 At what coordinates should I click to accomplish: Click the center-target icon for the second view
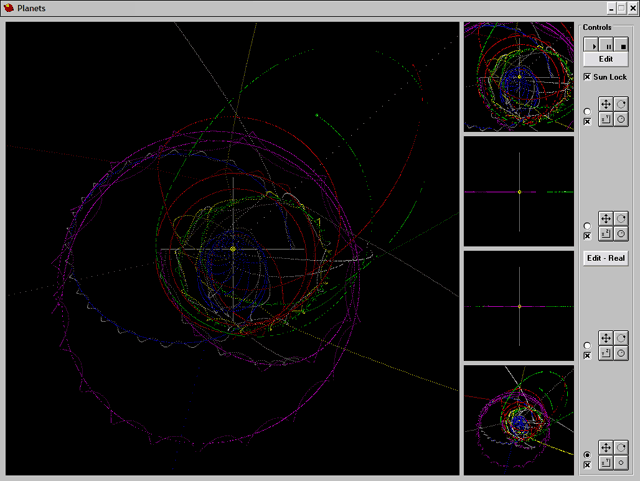[x=621, y=234]
